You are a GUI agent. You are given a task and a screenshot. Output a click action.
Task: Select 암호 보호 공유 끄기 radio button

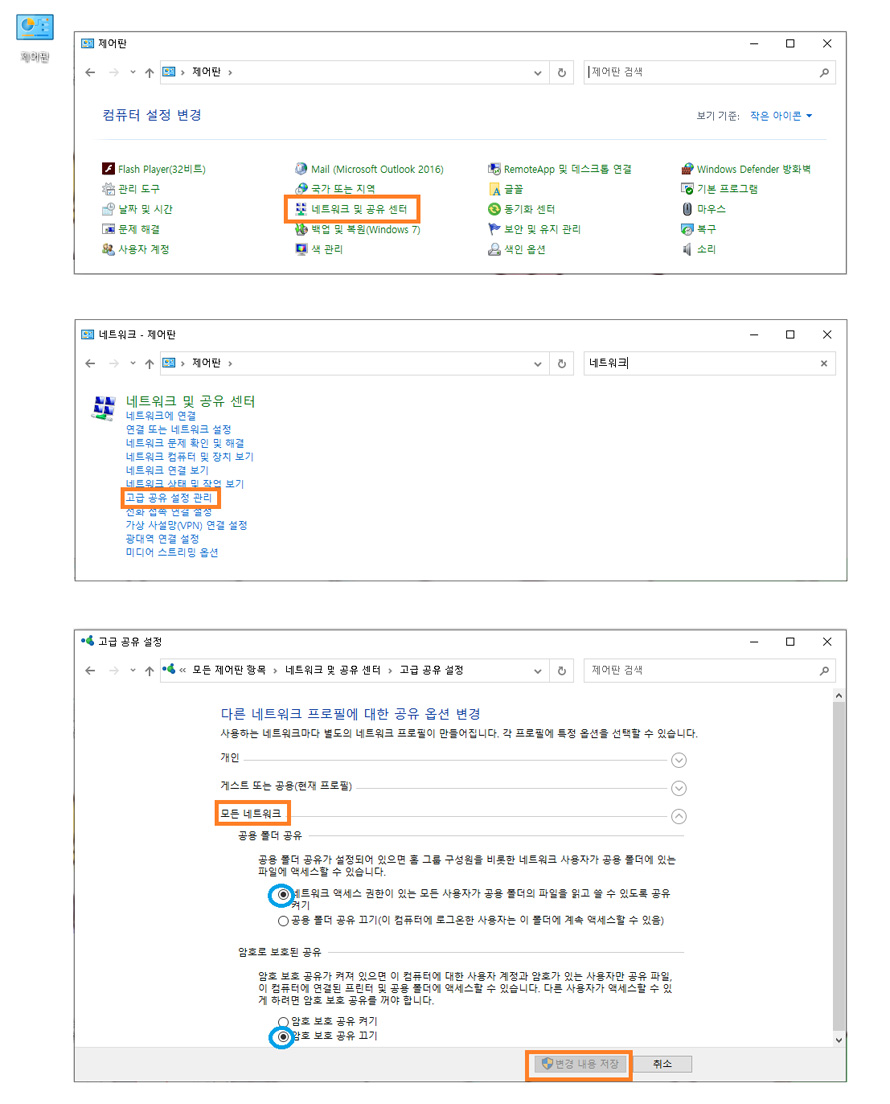[x=284, y=1037]
